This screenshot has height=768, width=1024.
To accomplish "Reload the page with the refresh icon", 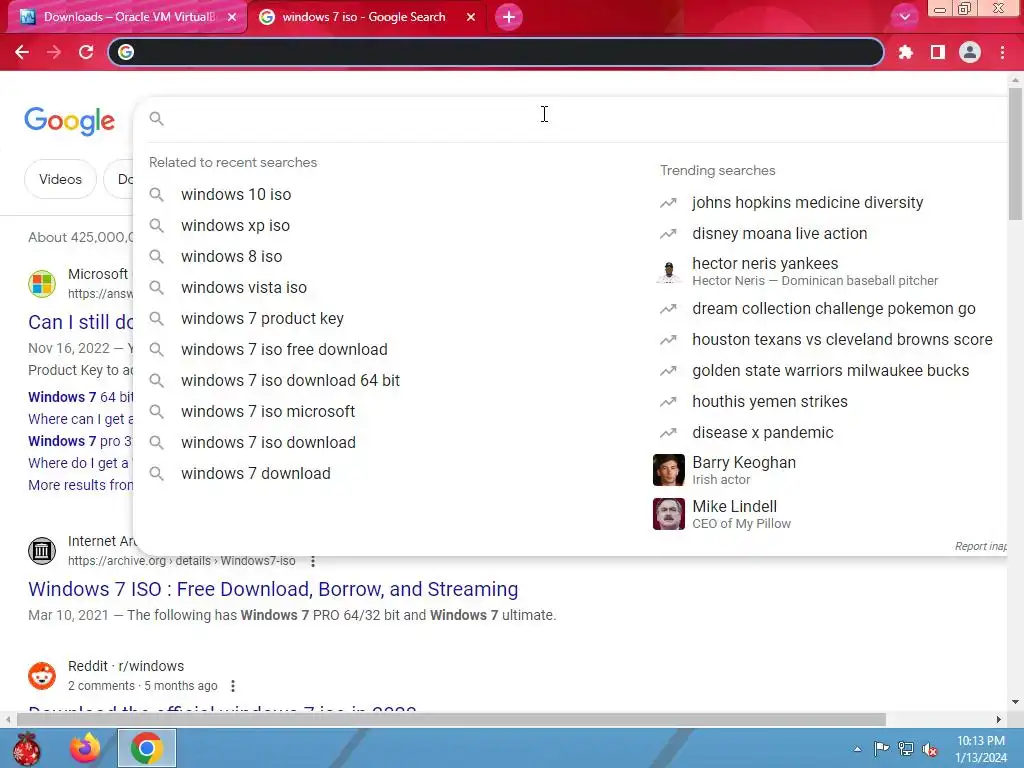I will (86, 52).
